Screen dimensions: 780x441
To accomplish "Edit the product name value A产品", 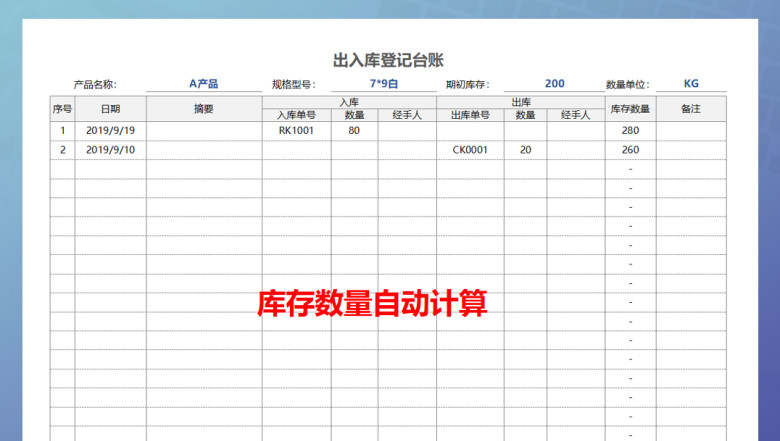I will 204,84.
